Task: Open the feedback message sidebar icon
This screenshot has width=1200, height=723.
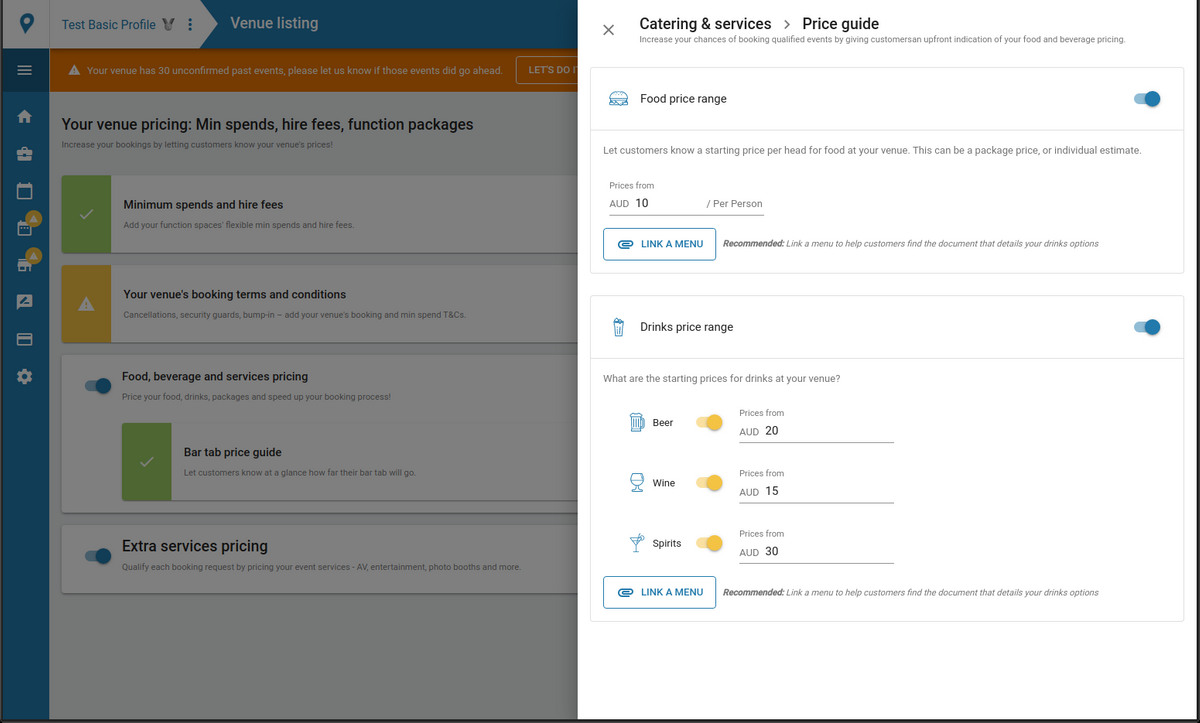Action: tap(25, 302)
